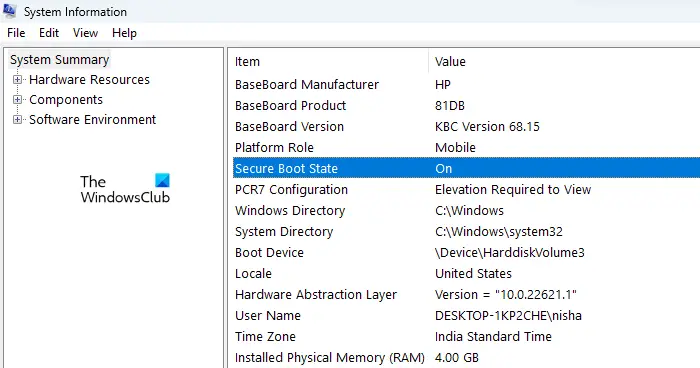Select System Summary tree node

pos(59,60)
